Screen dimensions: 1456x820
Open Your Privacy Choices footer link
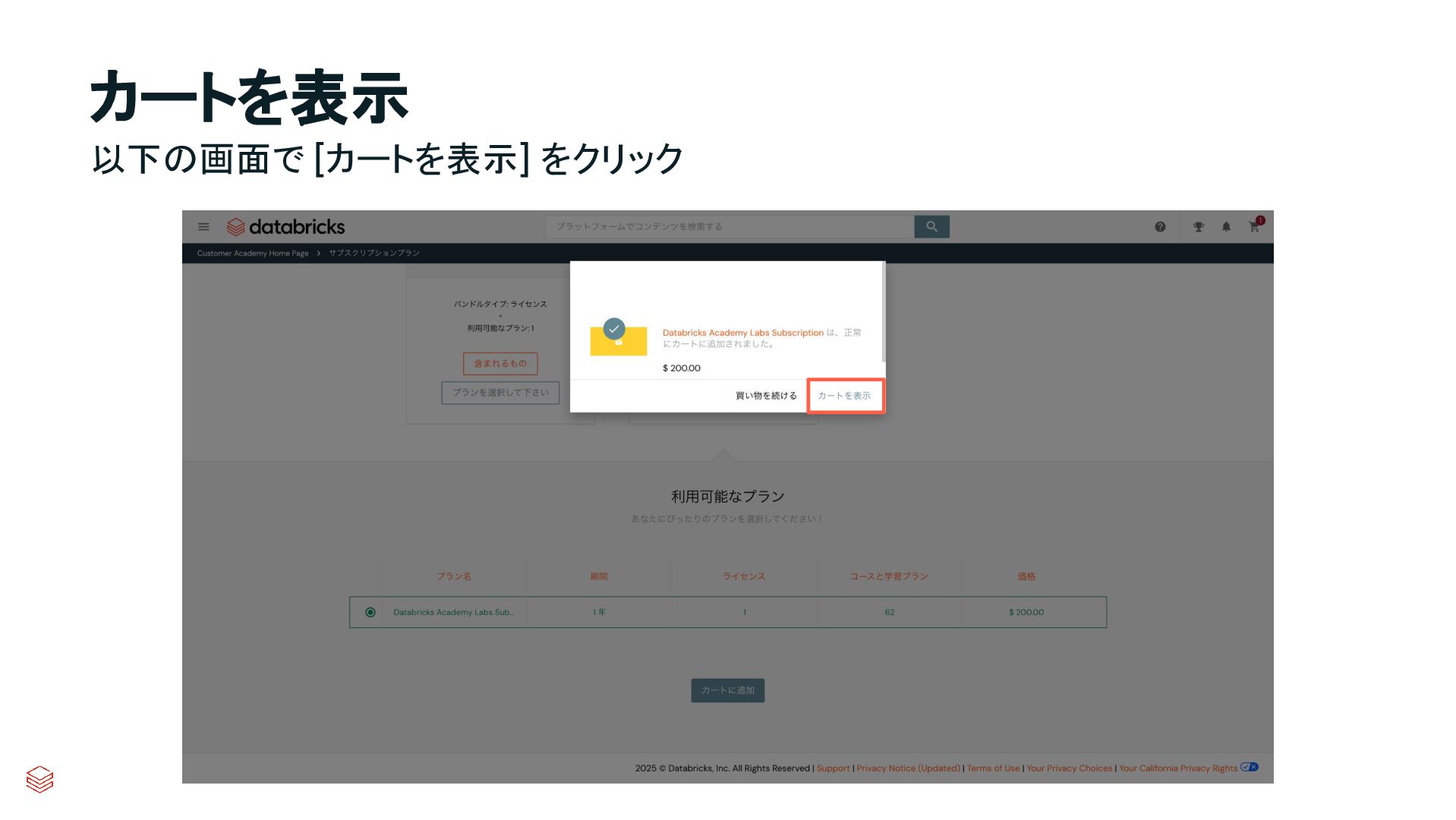coord(1070,768)
